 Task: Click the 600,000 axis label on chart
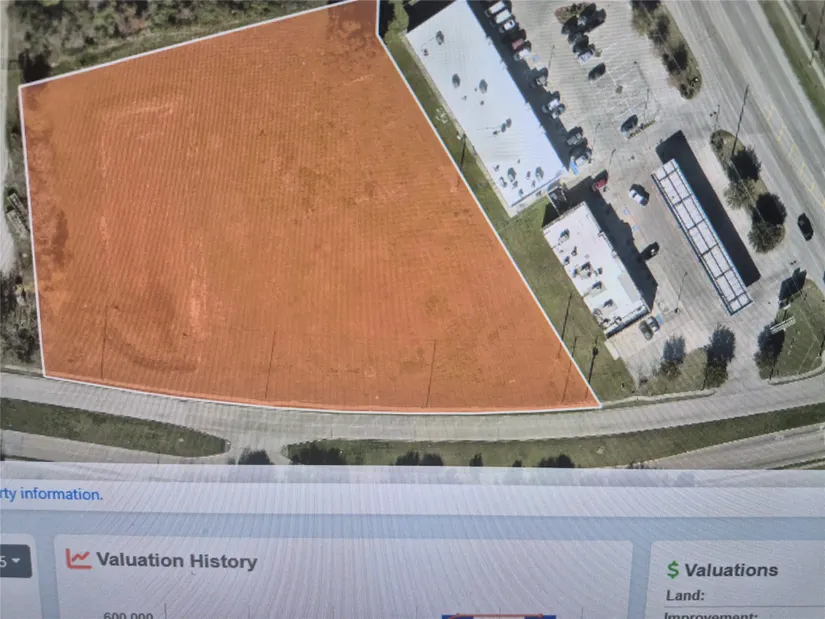click(x=128, y=615)
